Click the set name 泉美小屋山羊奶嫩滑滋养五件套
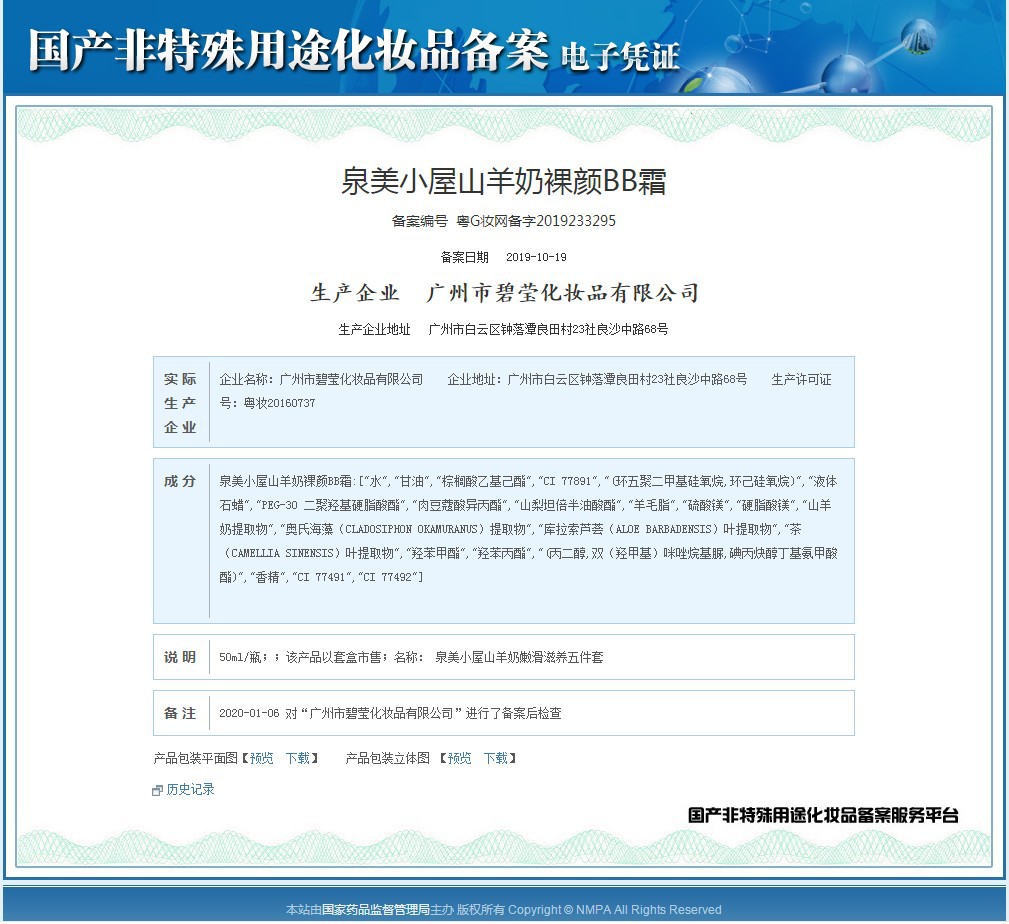The height and width of the screenshot is (924, 1009). 519,657
